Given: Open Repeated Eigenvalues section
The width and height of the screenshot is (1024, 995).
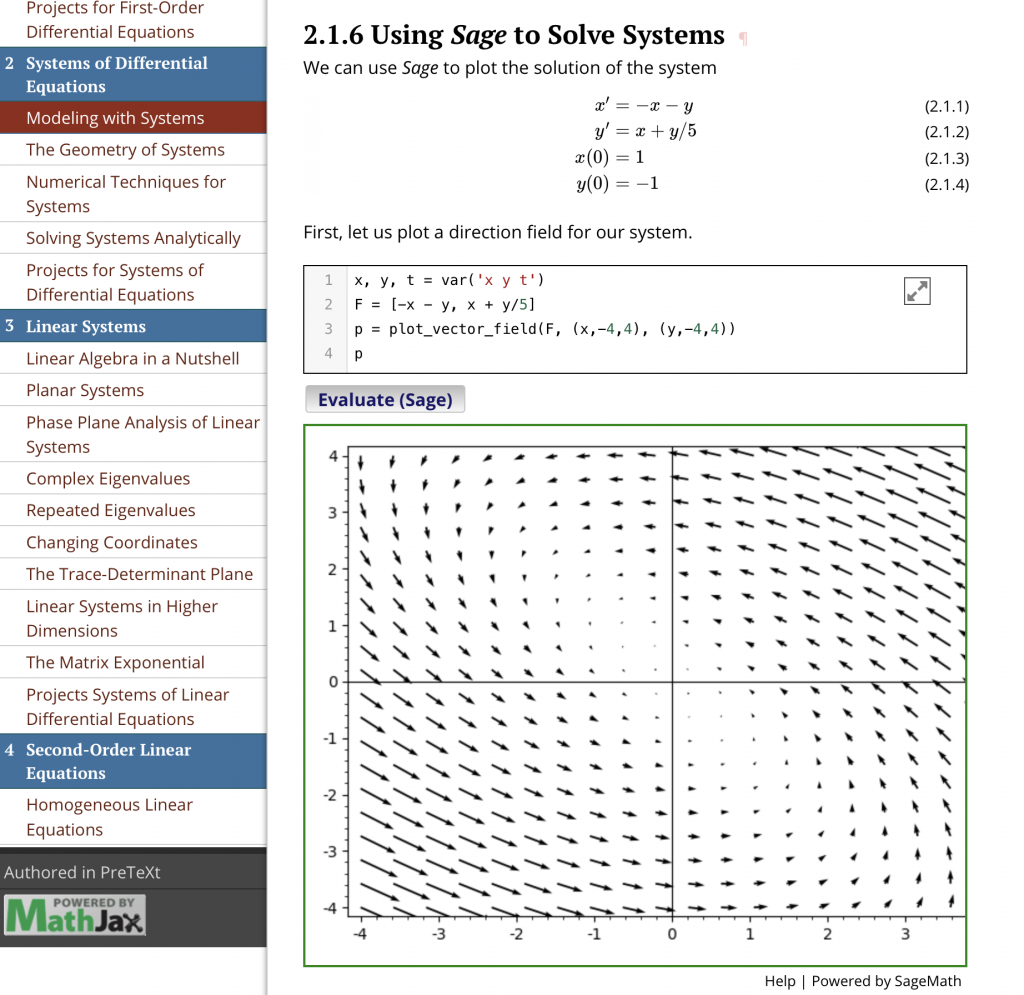Looking at the screenshot, I should 133,510.
